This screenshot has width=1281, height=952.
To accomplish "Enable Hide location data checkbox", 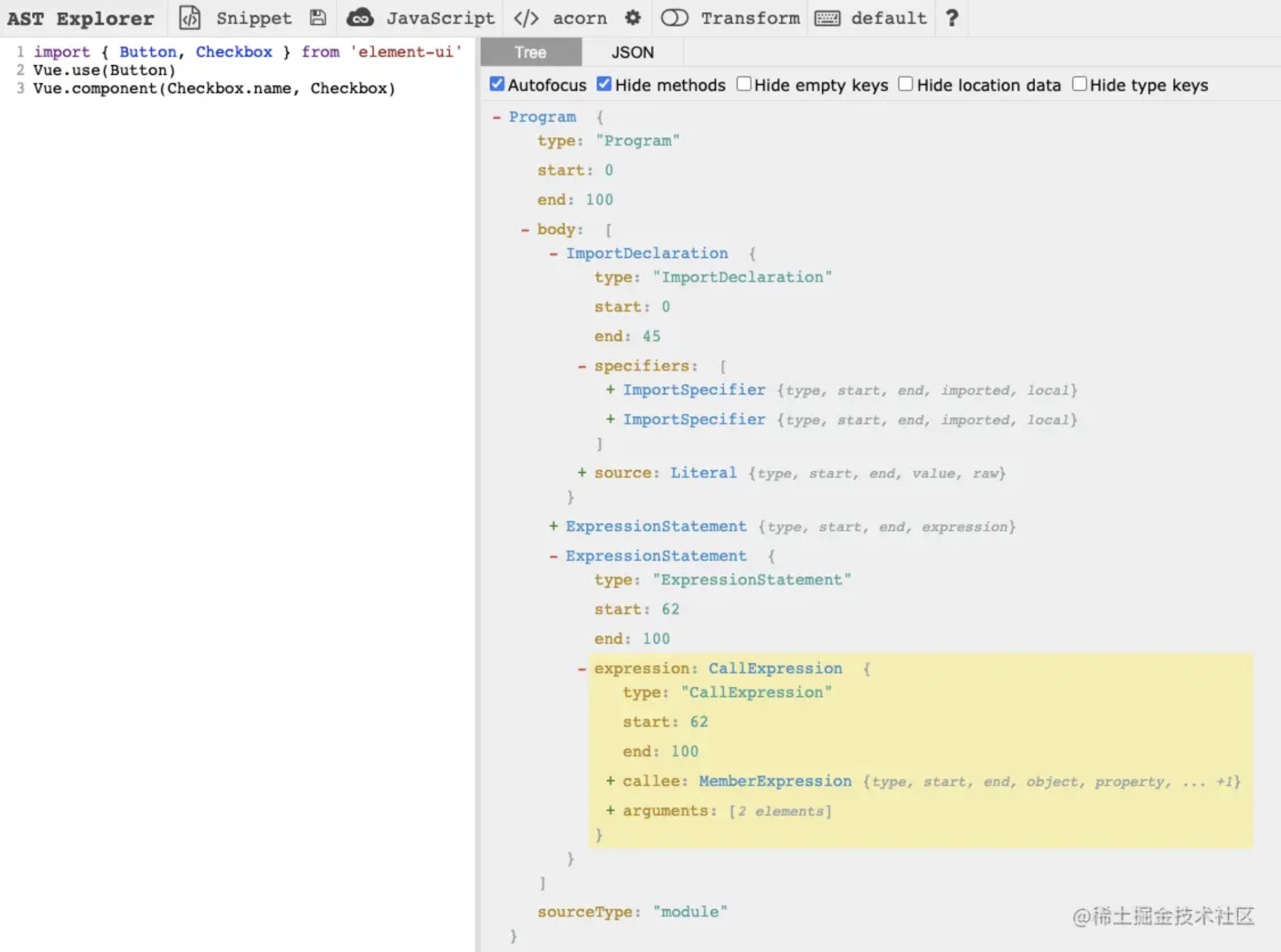I will (x=906, y=84).
